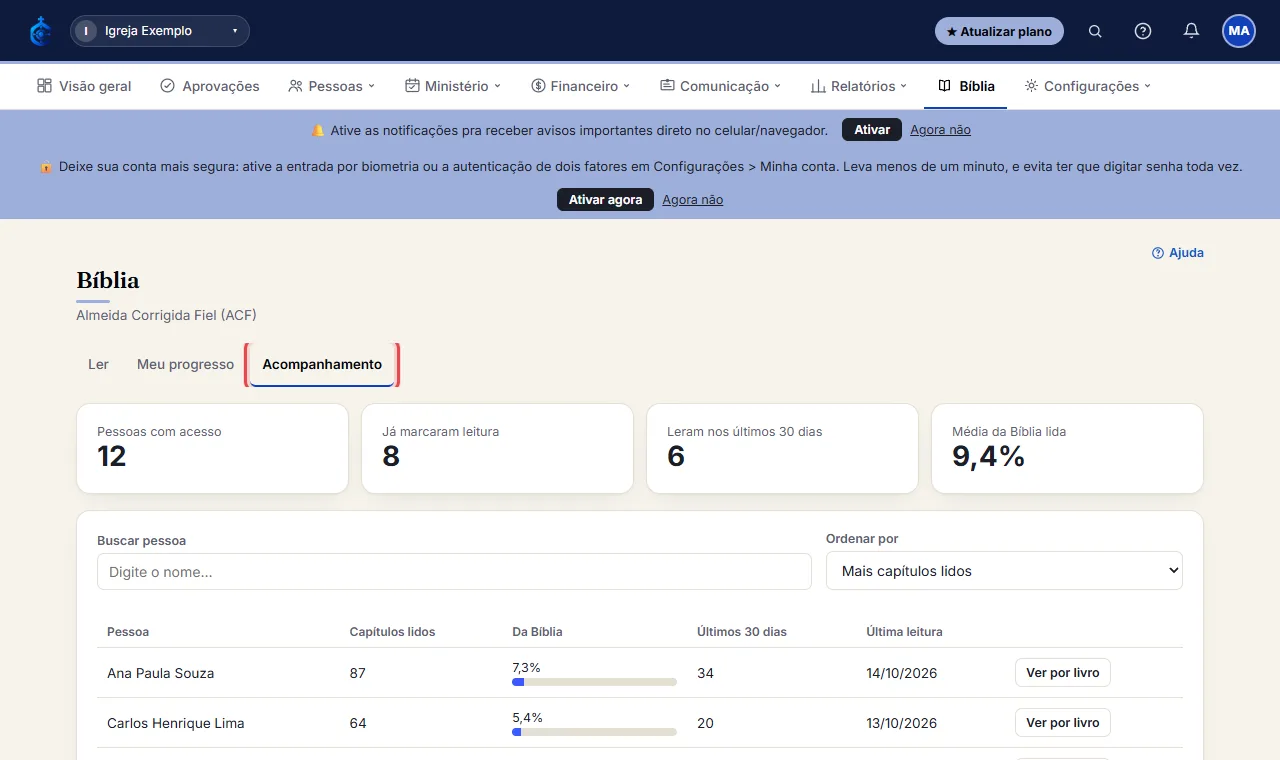Click the Atualizar plano button
Screen dimensions: 1280x760
point(999,31)
